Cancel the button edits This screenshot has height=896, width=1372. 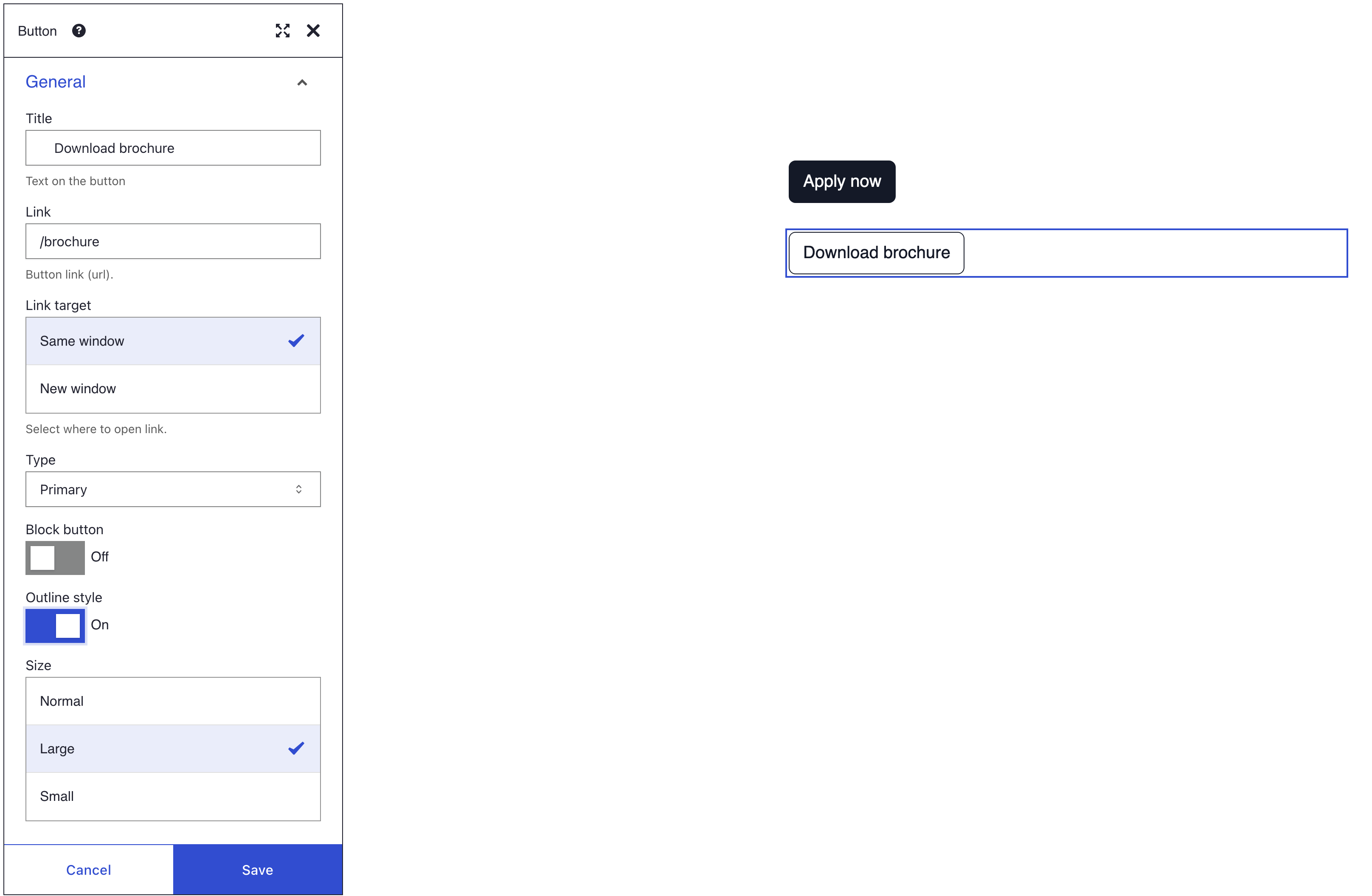[89, 870]
